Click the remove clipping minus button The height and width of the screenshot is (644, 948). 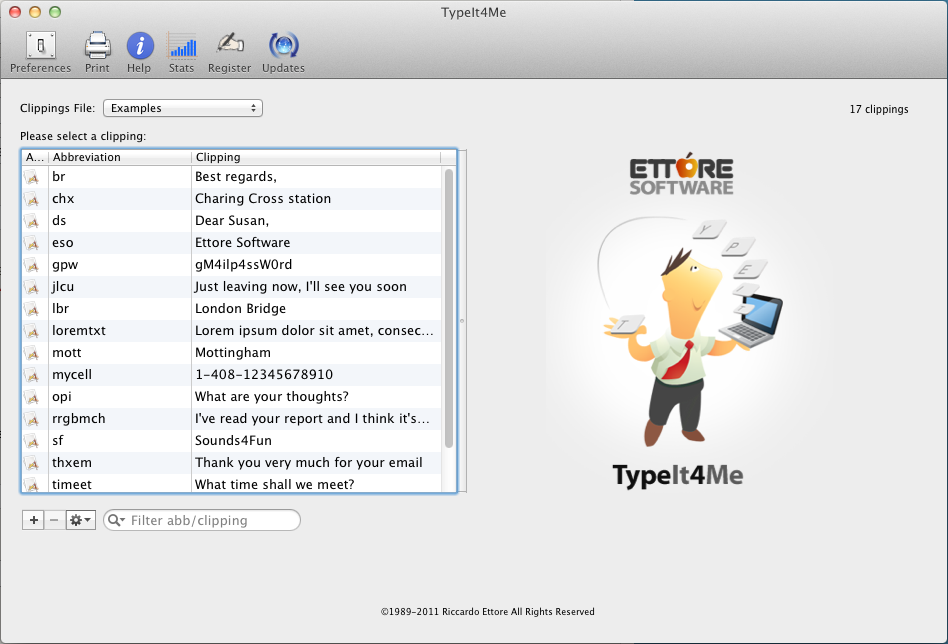[54, 520]
